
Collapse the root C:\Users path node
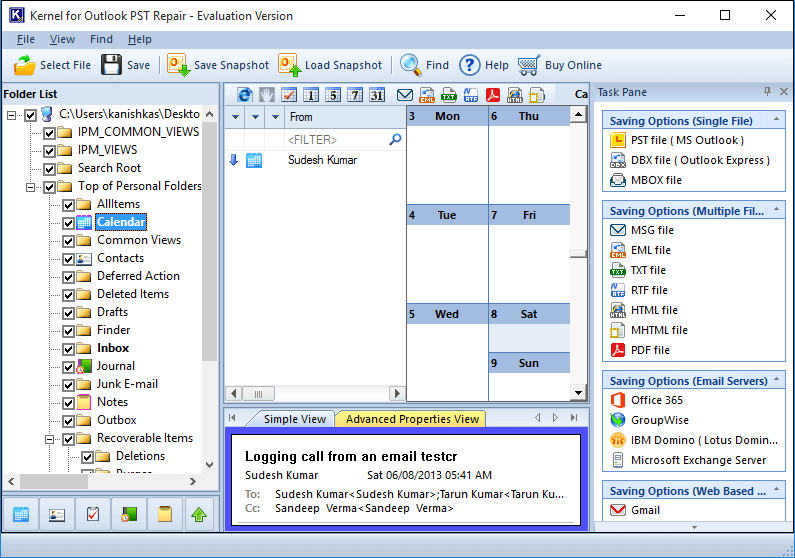(x=11, y=116)
